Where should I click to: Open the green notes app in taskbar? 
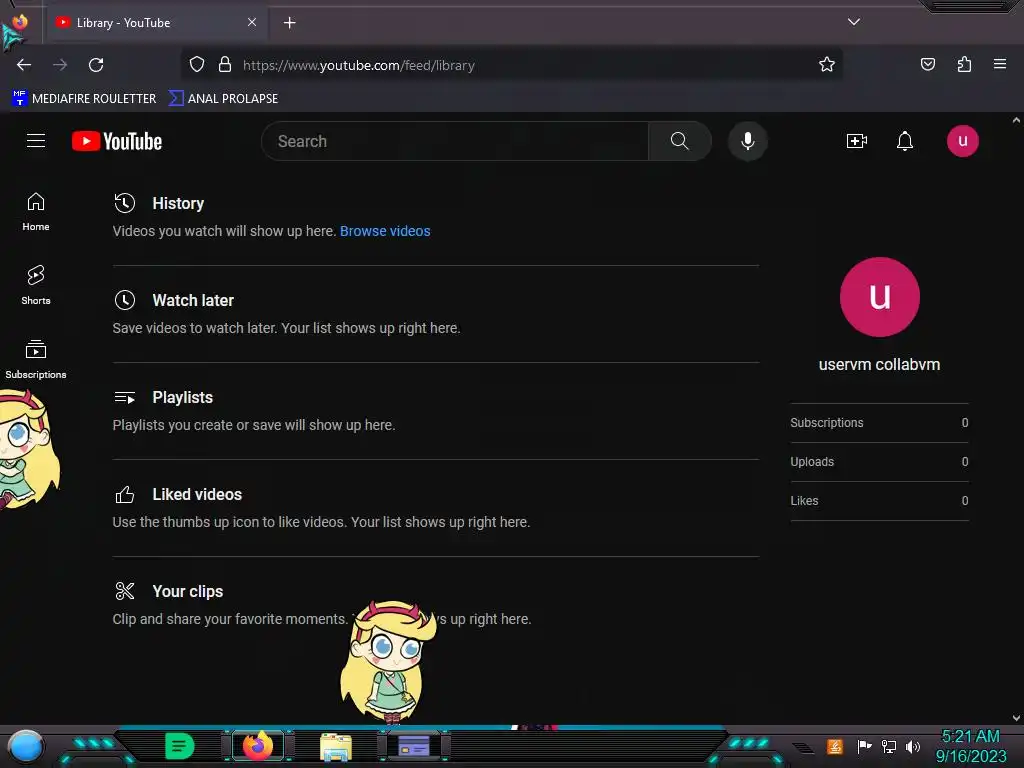point(179,746)
